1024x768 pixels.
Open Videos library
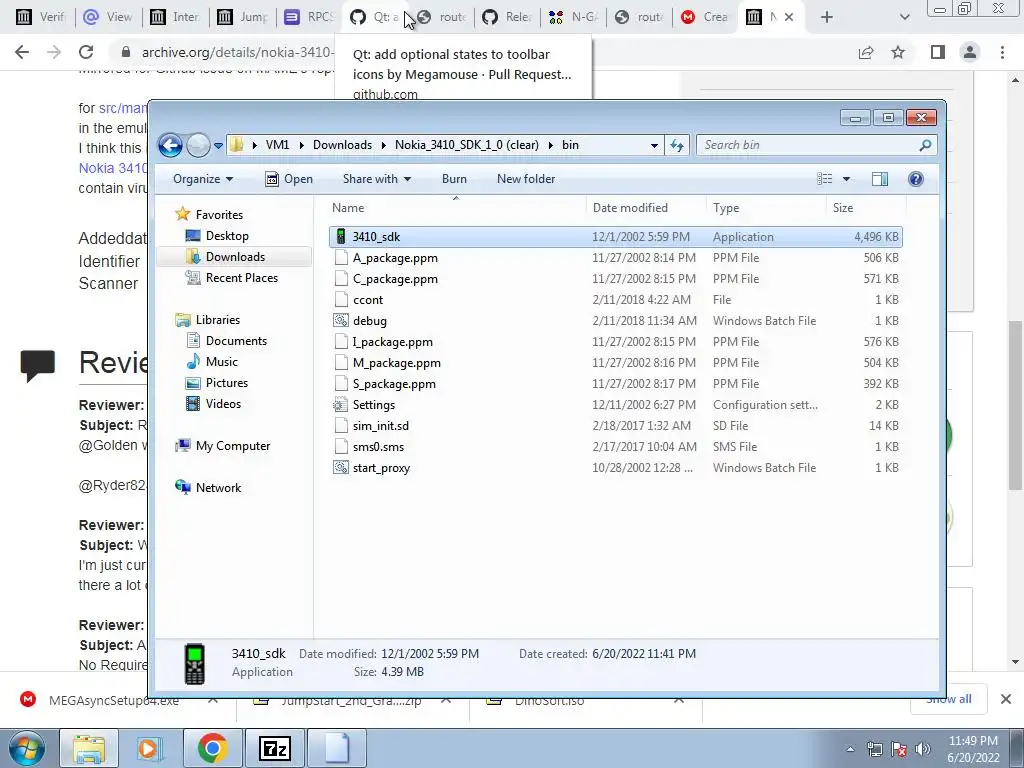[x=223, y=404]
